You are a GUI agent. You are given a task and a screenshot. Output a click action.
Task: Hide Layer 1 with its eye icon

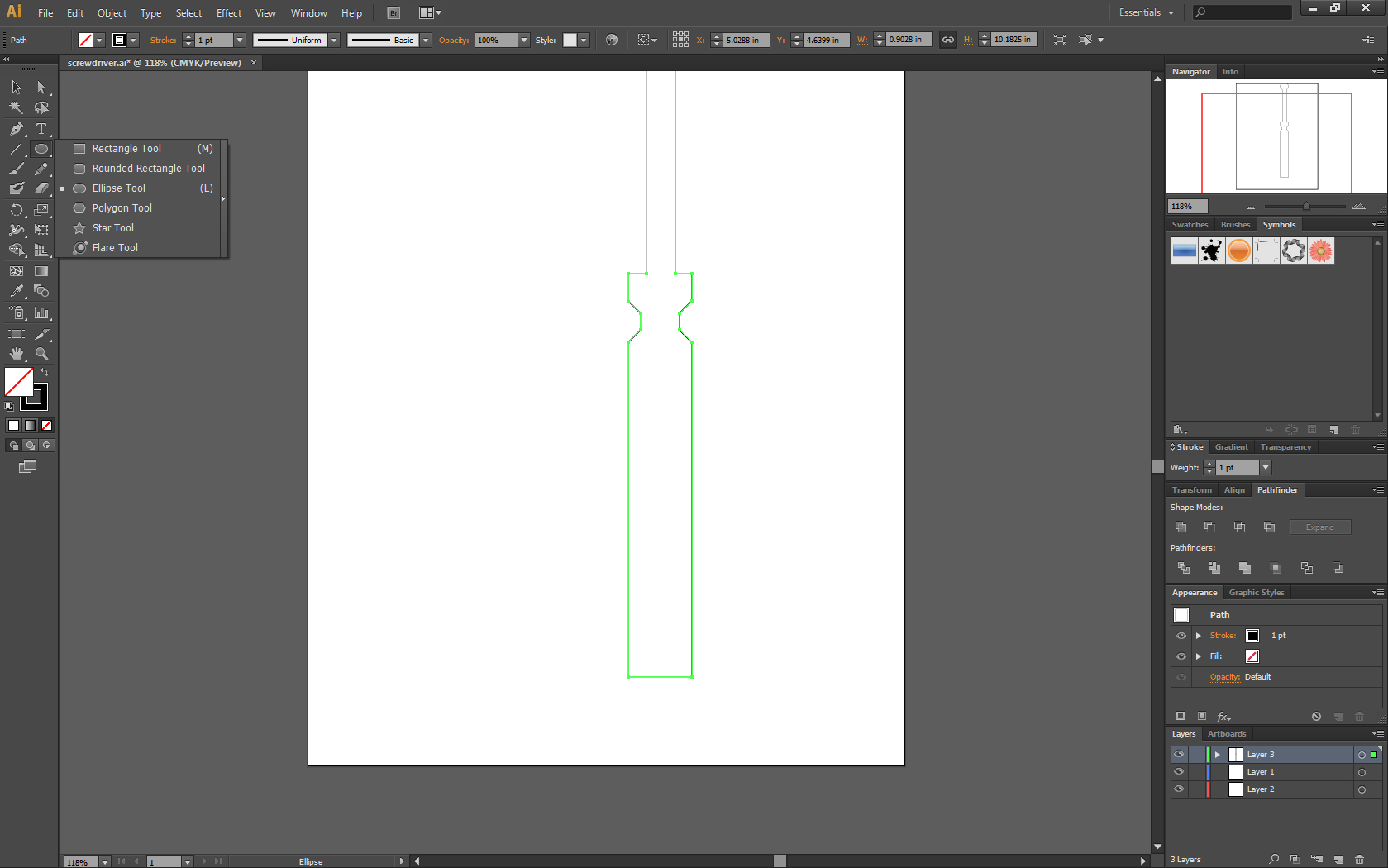[x=1179, y=771]
